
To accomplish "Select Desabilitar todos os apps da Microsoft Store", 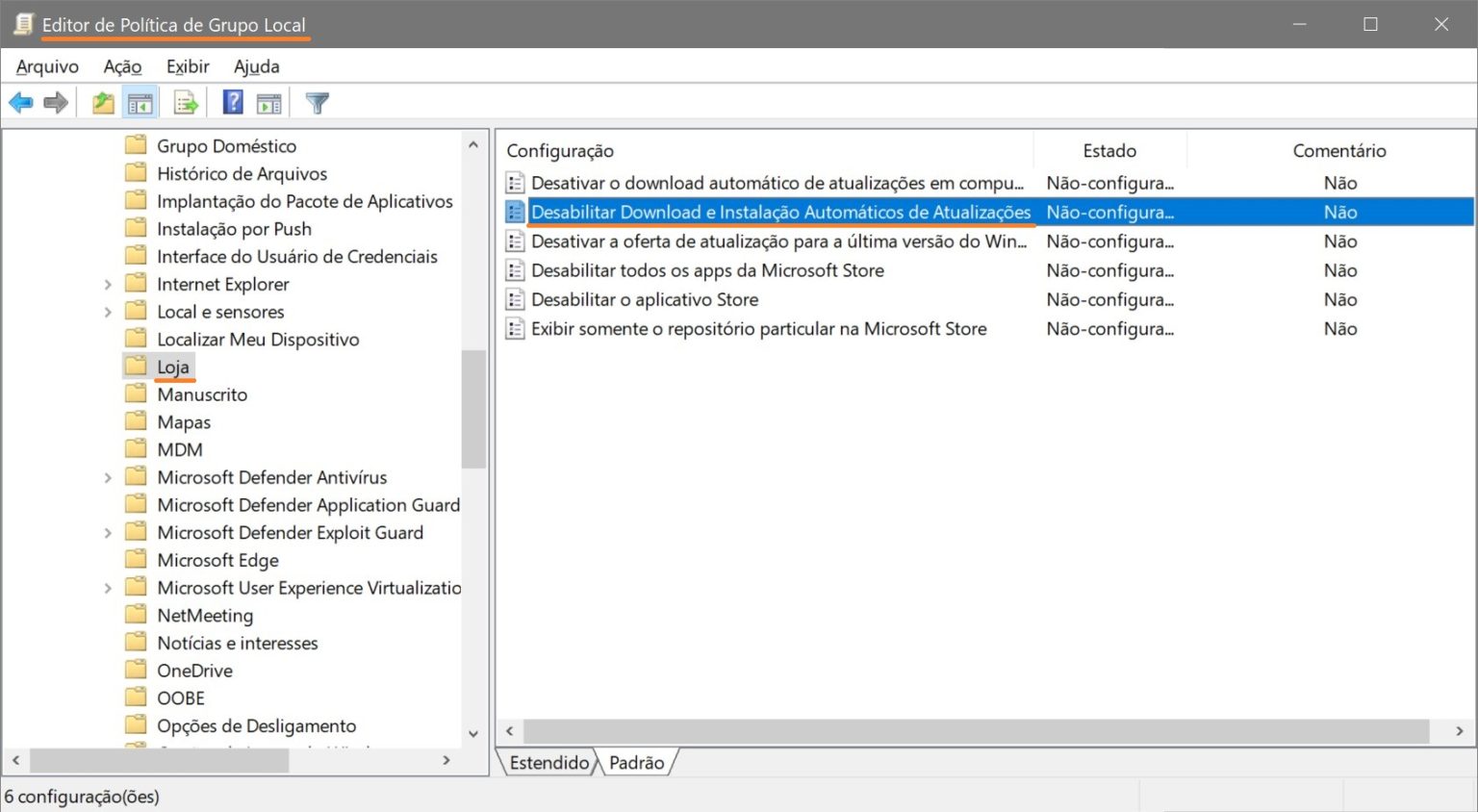I will tap(706, 270).
